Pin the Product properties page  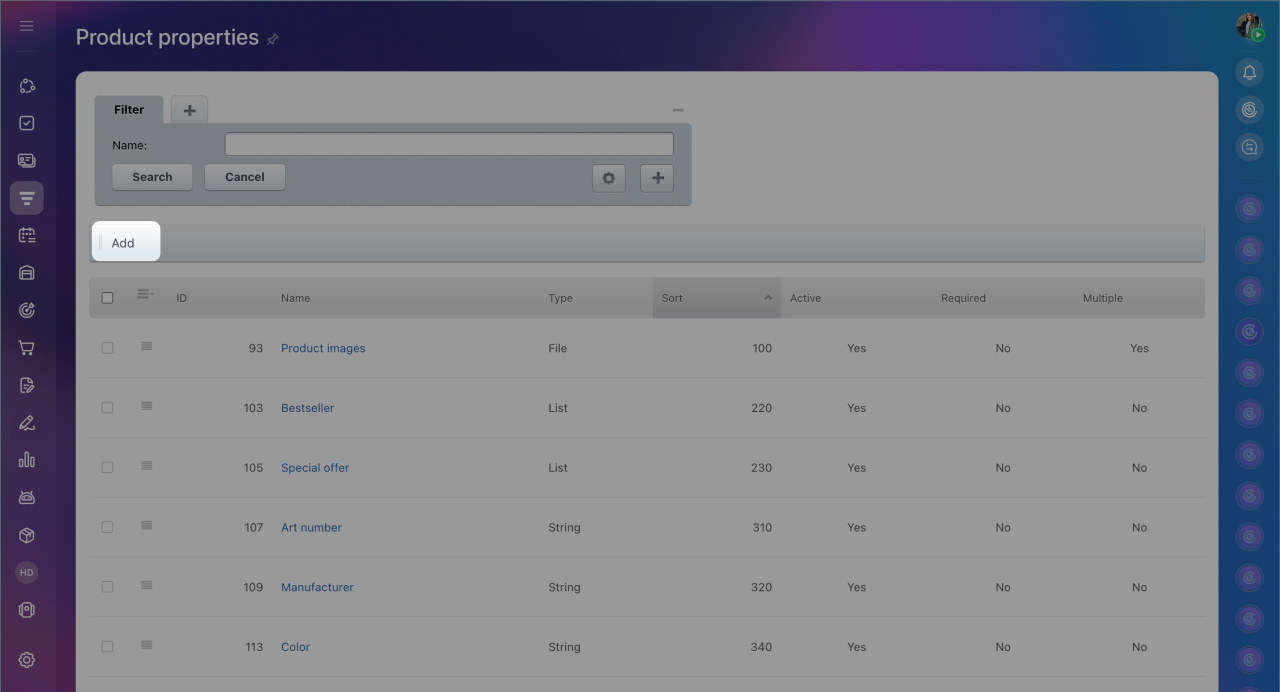273,39
